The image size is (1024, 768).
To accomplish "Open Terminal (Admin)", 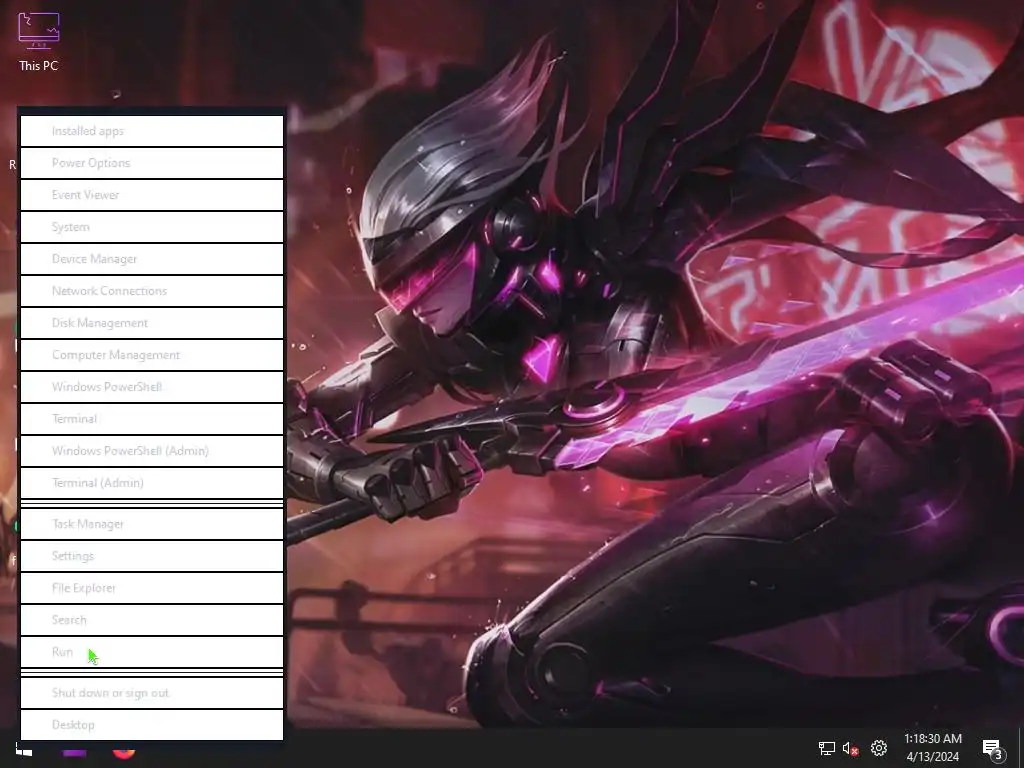I will (x=152, y=483).
